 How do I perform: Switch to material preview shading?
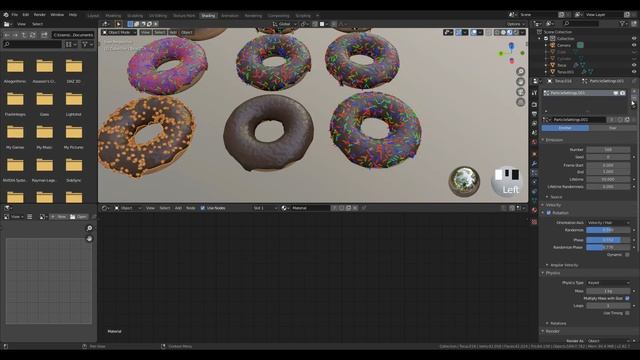pyautogui.click(x=509, y=32)
